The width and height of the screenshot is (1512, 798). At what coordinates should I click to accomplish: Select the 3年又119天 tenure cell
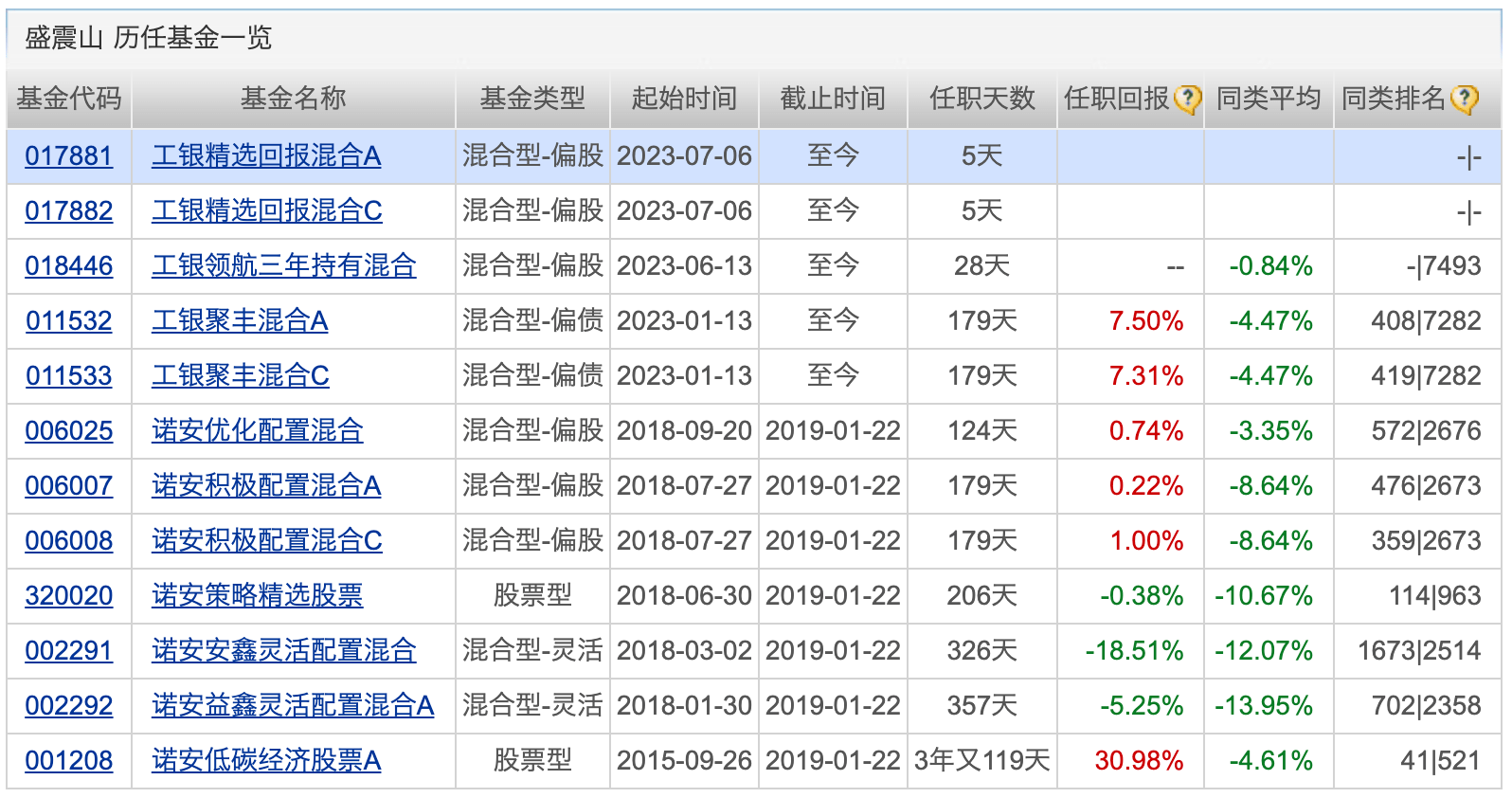click(982, 761)
